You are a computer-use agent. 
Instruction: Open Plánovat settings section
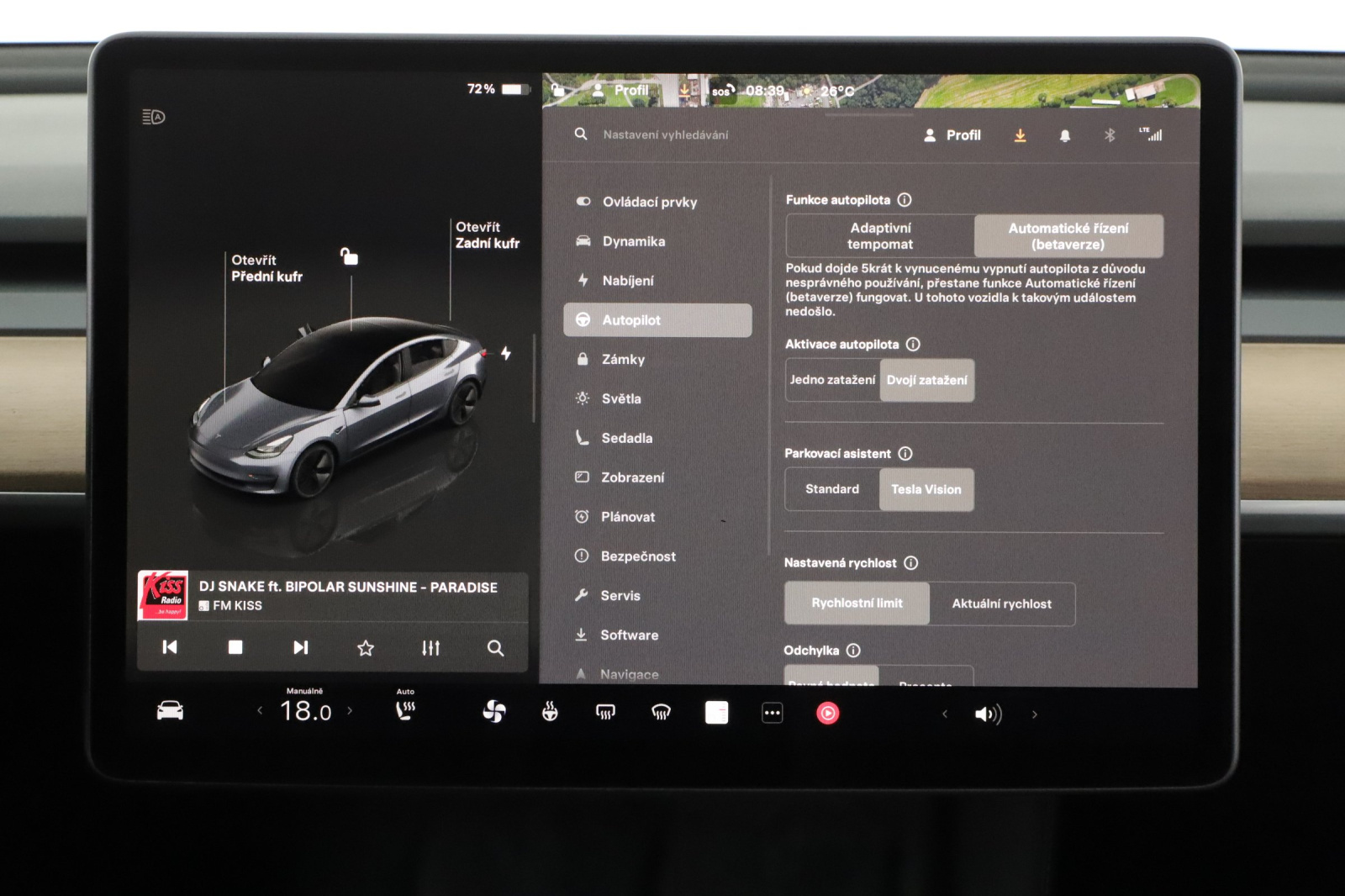(657, 517)
